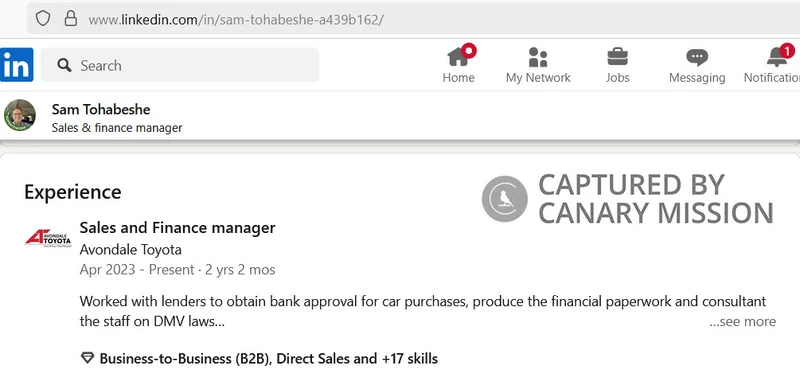This screenshot has width=800, height=380.
Task: Click the magnifier icon in search box
Action: point(64,65)
